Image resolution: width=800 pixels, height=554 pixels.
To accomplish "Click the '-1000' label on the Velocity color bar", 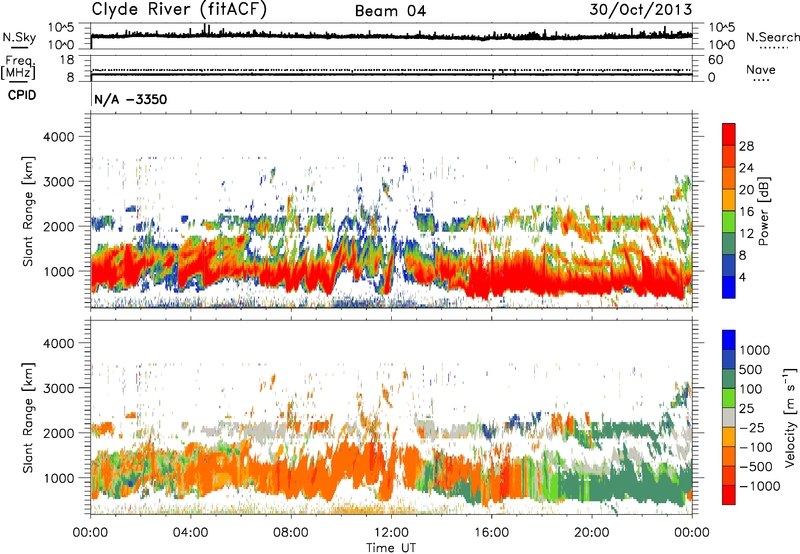I will (760, 486).
